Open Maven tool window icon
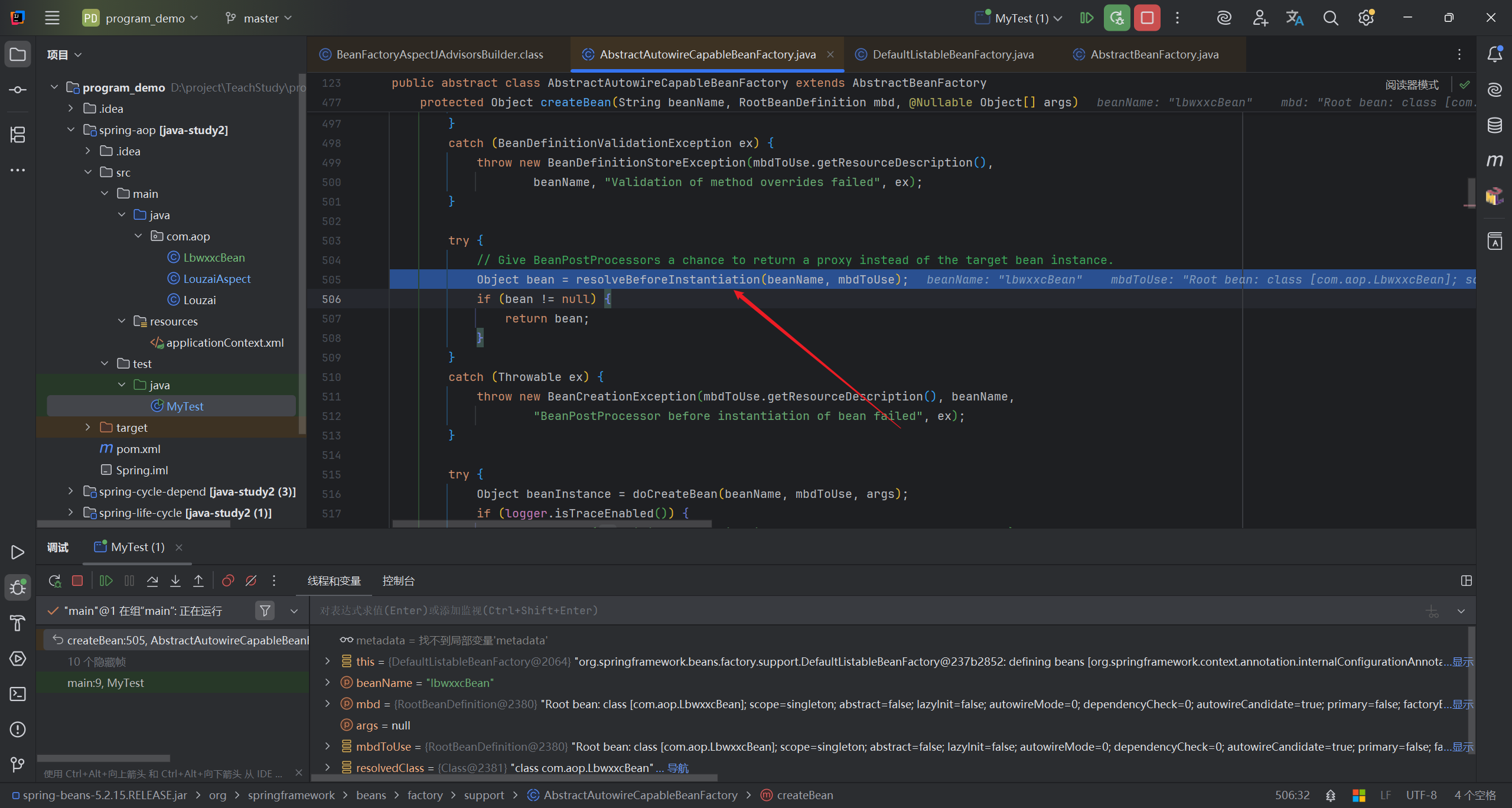Viewport: 1512px width, 808px height. [1495, 161]
